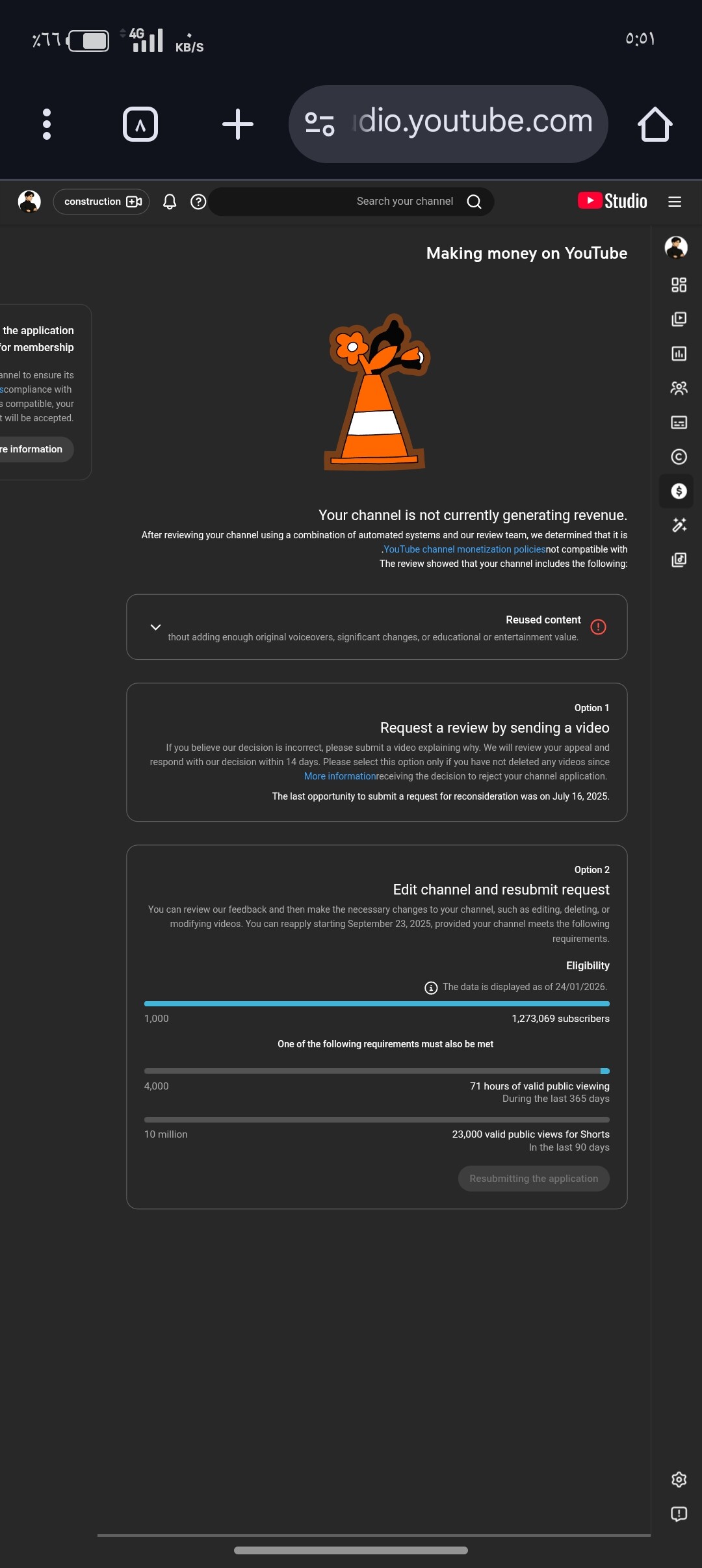702x1568 pixels.
Task: Open the browser three-dot menu
Action: click(47, 124)
